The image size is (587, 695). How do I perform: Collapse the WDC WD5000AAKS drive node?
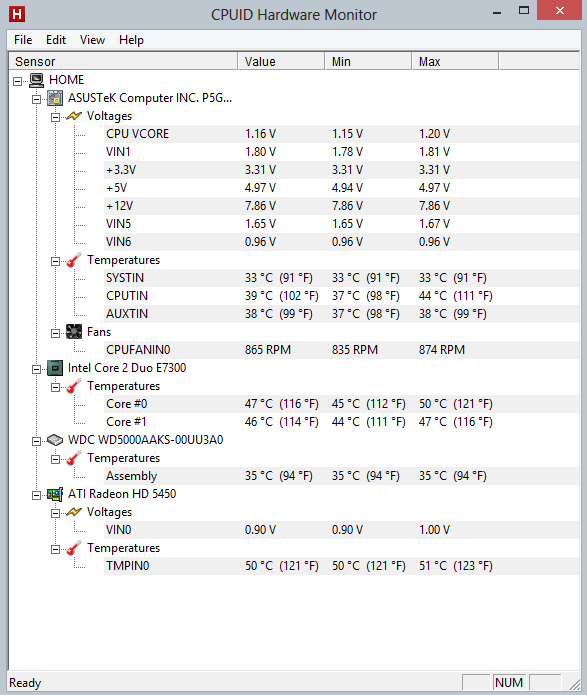36,441
